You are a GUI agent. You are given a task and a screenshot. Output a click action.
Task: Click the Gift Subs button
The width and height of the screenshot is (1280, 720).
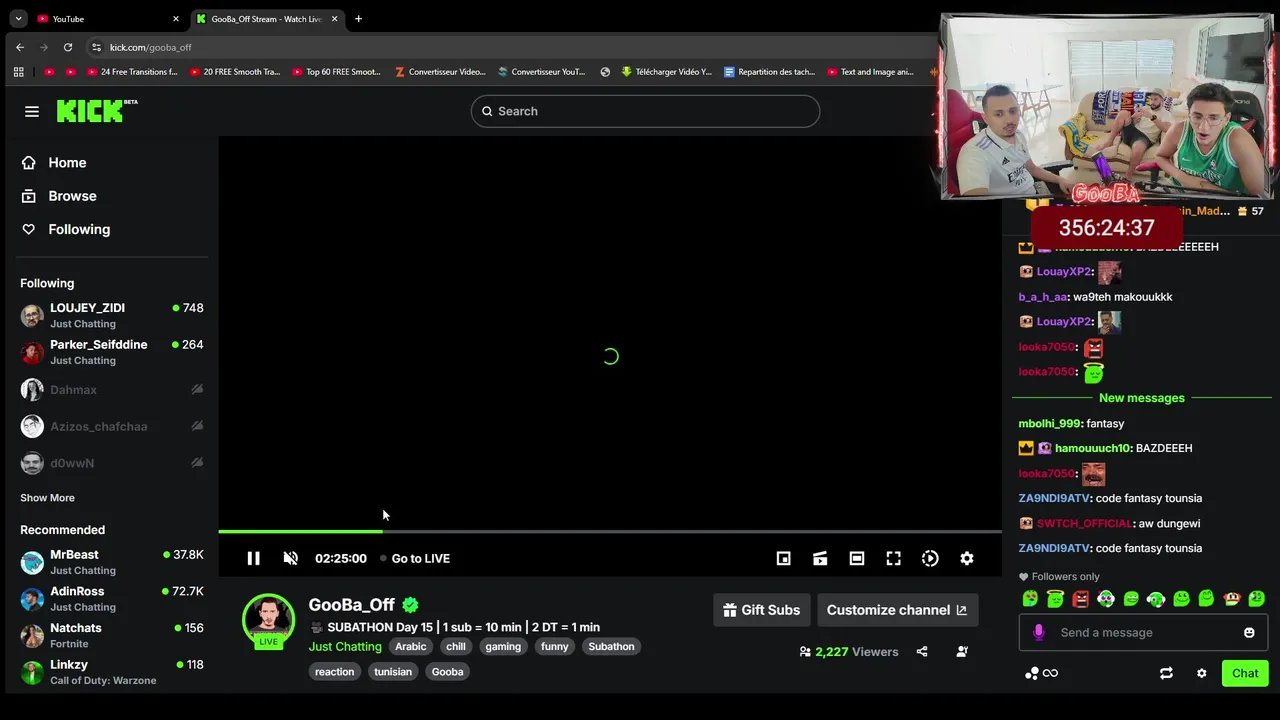point(761,610)
